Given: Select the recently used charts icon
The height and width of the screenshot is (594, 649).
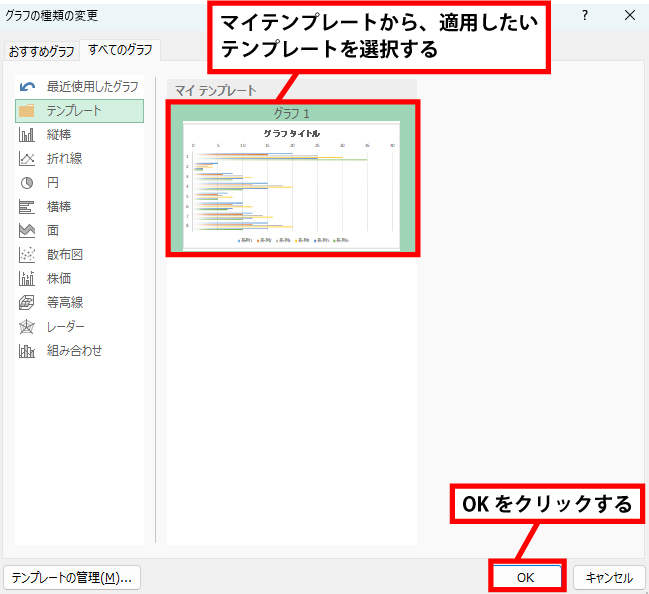Looking at the screenshot, I should [27, 87].
